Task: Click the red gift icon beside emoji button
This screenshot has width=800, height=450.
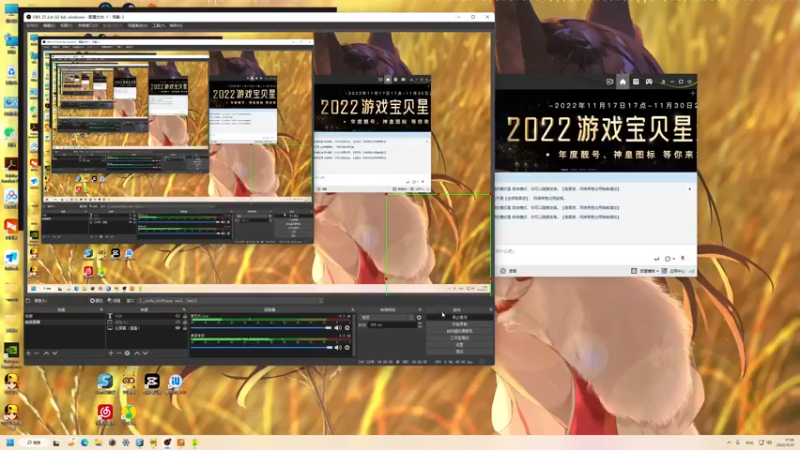Action: coord(683,259)
